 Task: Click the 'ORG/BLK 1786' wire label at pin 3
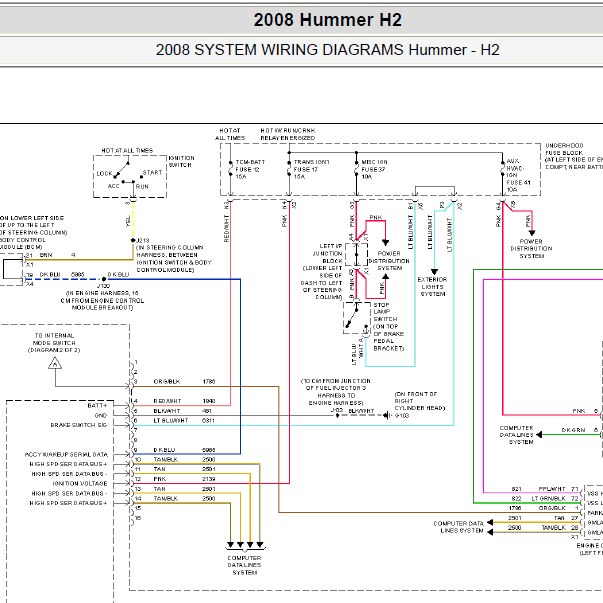[x=184, y=381]
